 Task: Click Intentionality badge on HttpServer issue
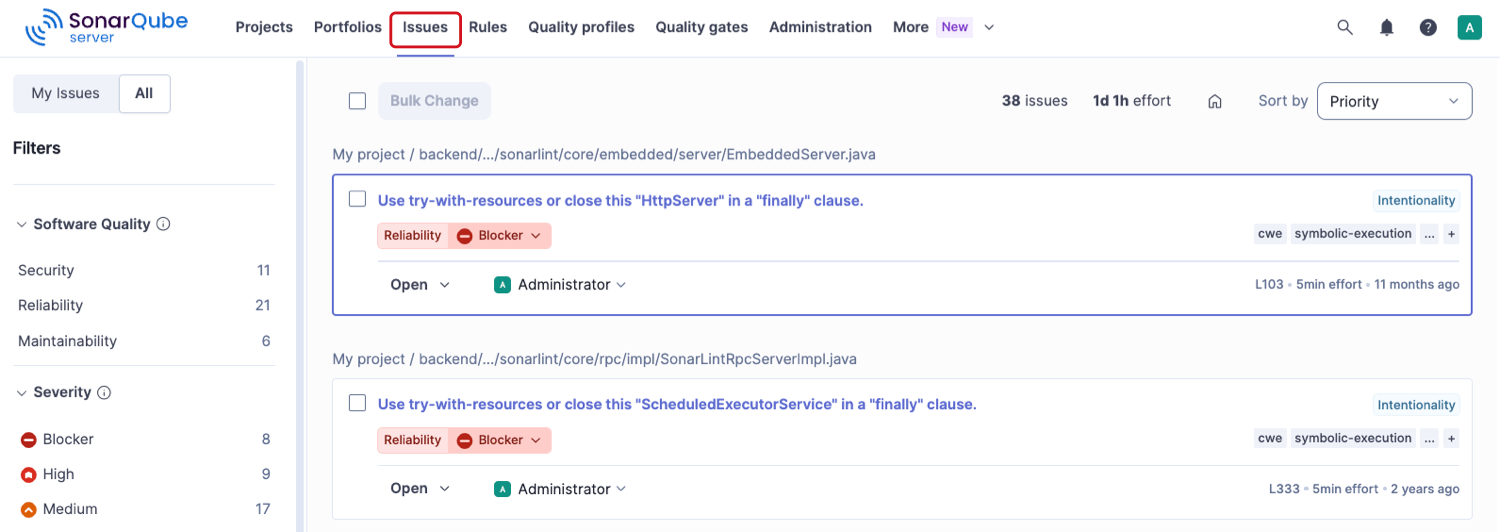1416,201
